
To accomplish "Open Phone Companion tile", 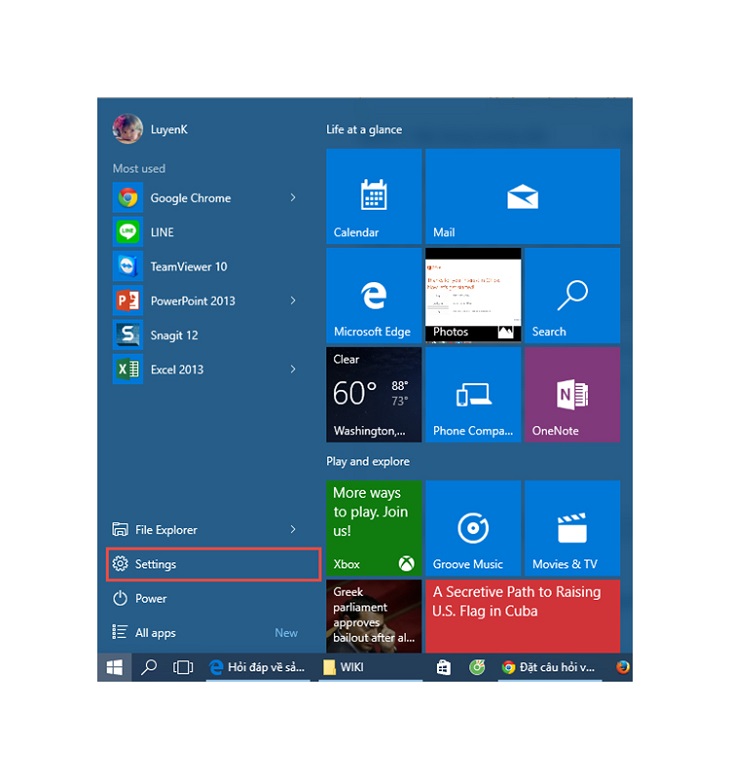I will tap(472, 394).
